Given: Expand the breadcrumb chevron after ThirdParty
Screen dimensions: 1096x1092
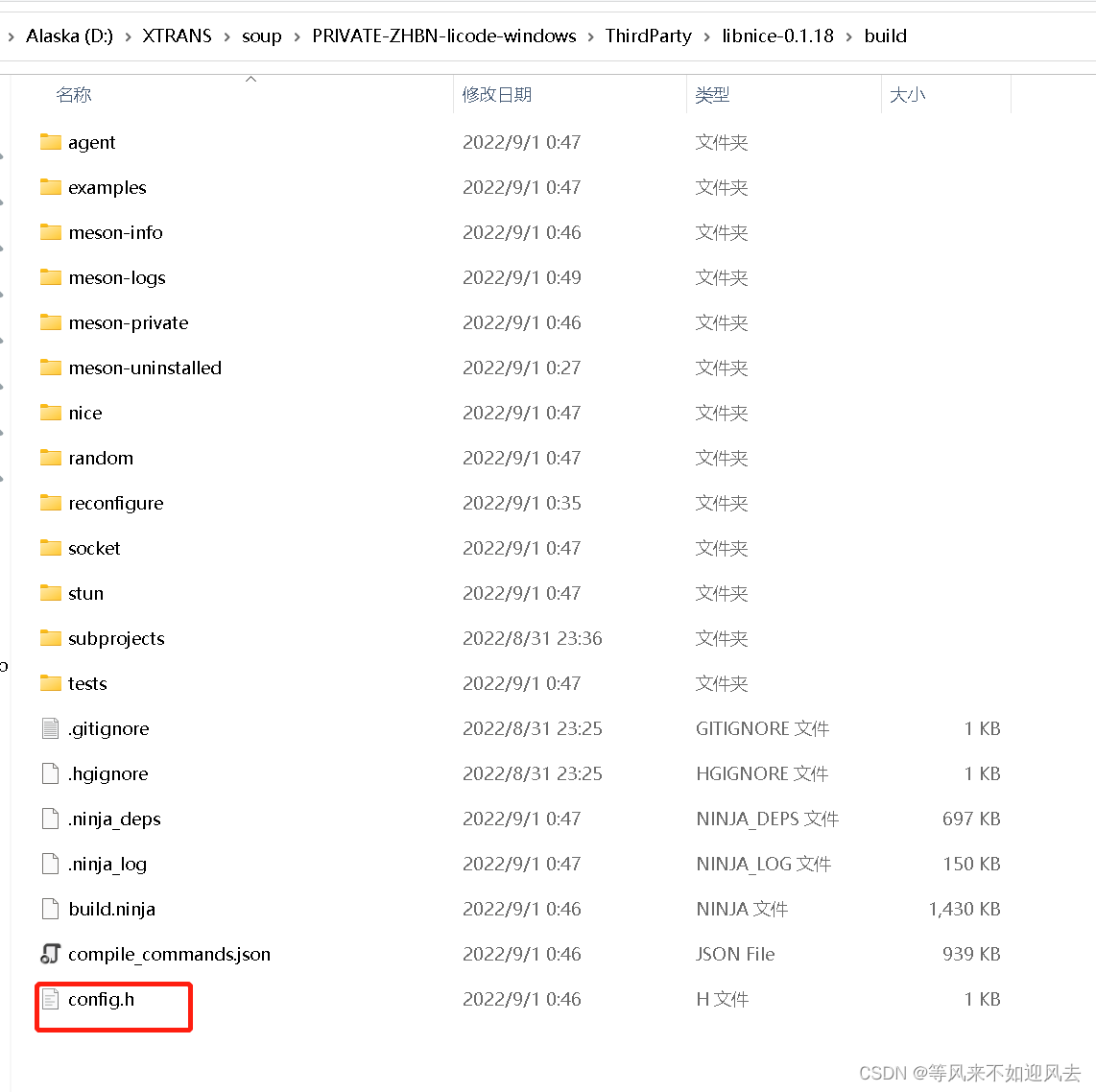Looking at the screenshot, I should pos(705,36).
